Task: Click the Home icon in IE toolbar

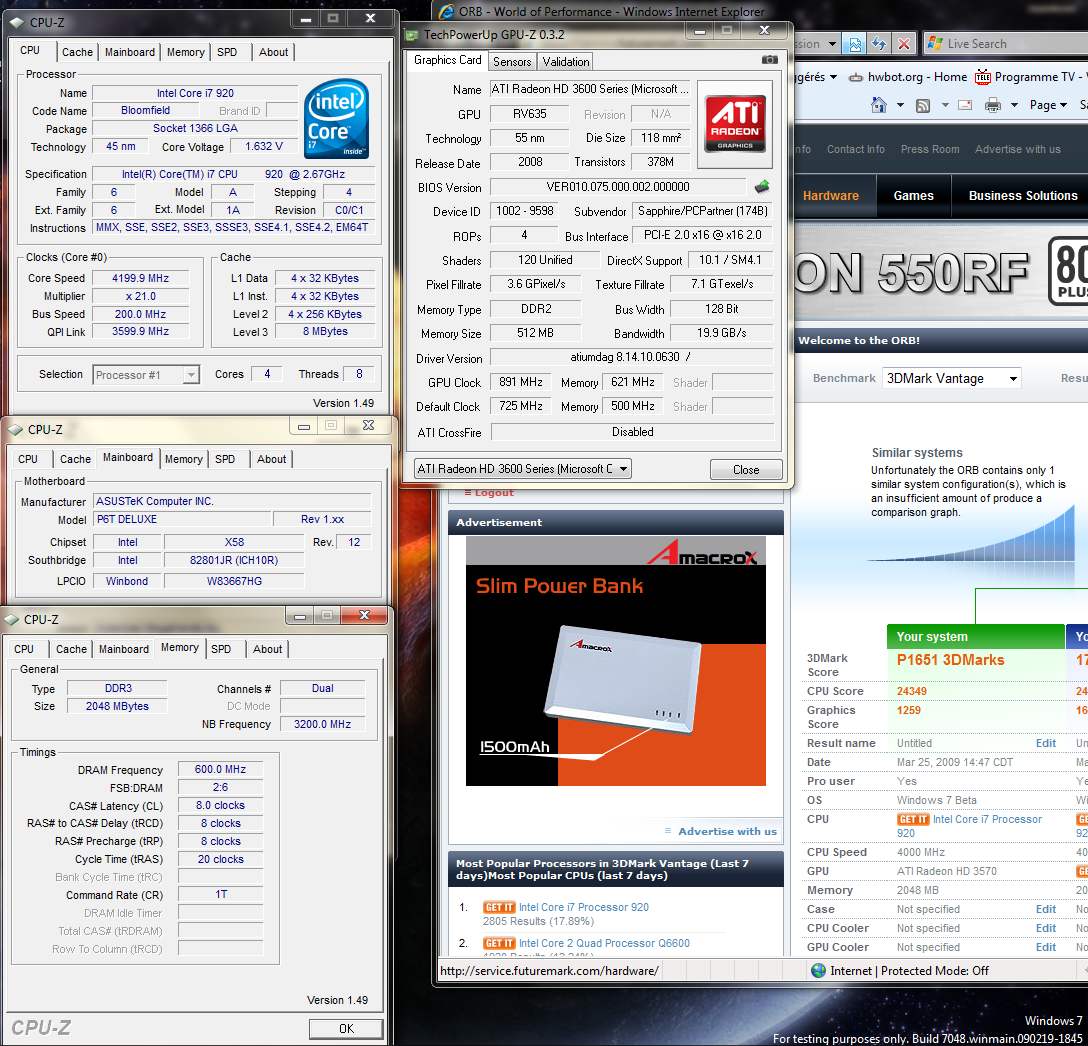Action: coord(878,105)
